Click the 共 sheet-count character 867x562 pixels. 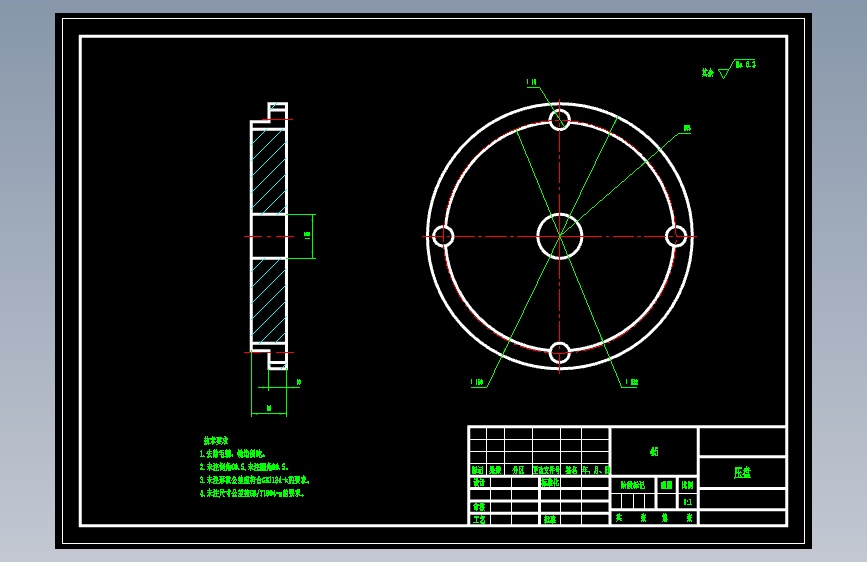pyautogui.click(x=619, y=518)
